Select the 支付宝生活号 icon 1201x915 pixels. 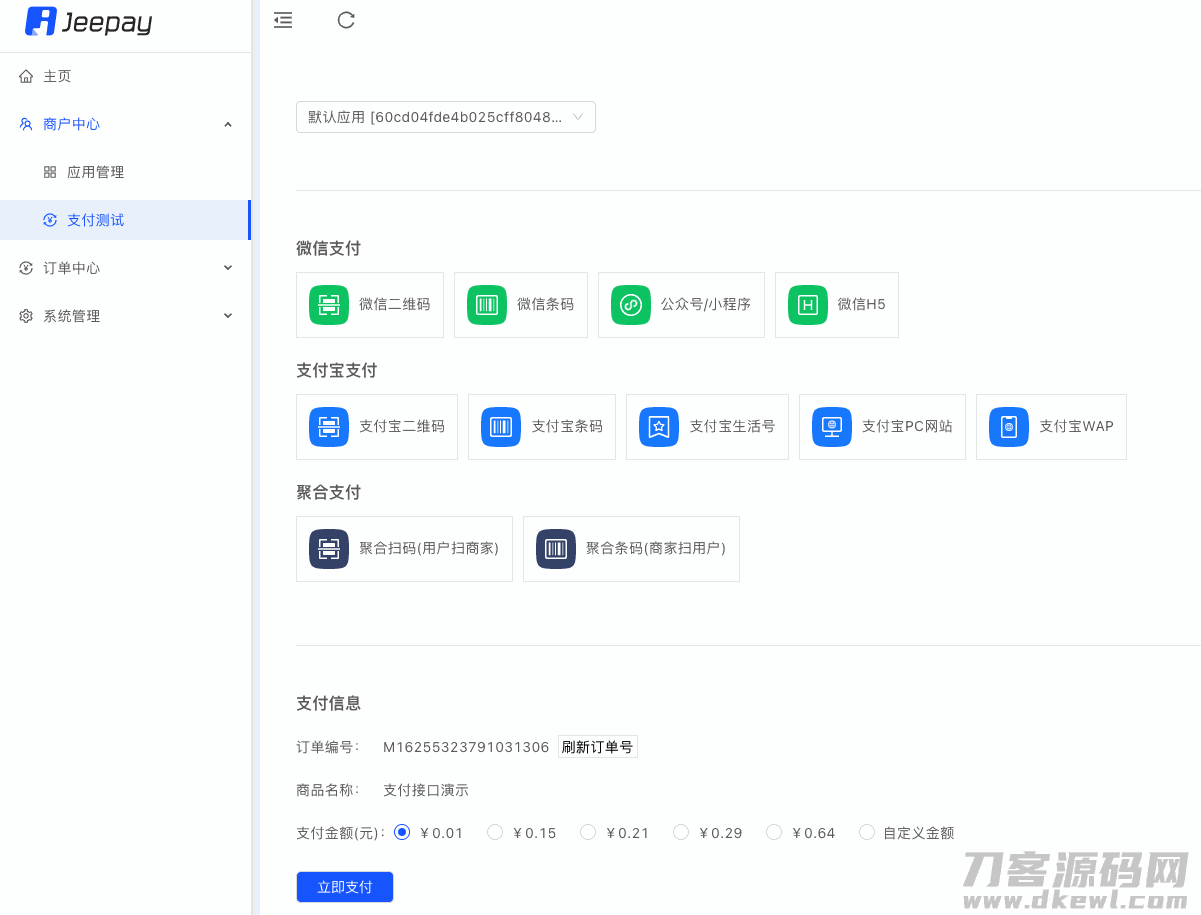[659, 427]
